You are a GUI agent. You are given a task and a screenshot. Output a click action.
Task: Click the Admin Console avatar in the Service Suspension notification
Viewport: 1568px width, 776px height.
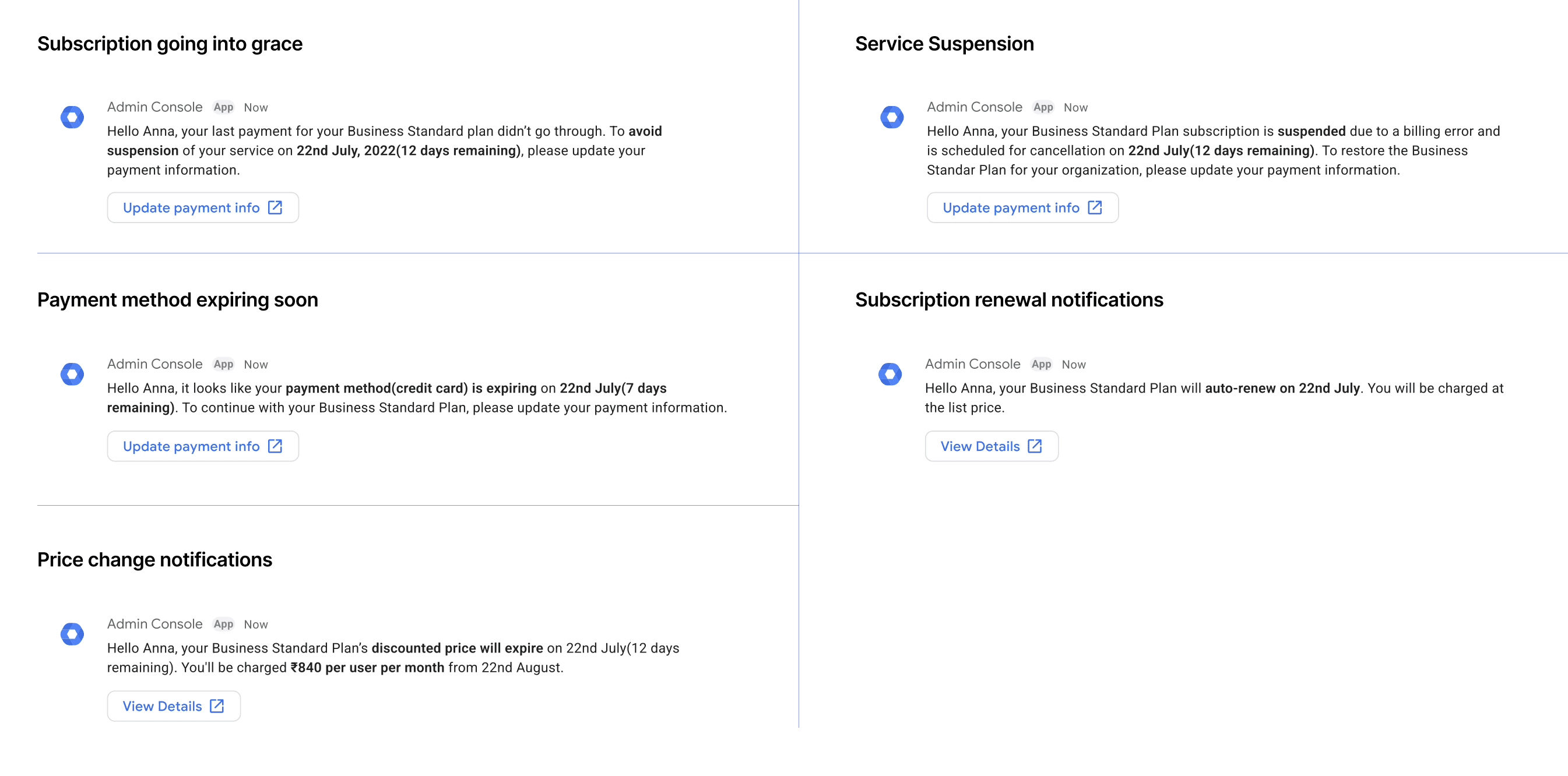click(x=892, y=117)
